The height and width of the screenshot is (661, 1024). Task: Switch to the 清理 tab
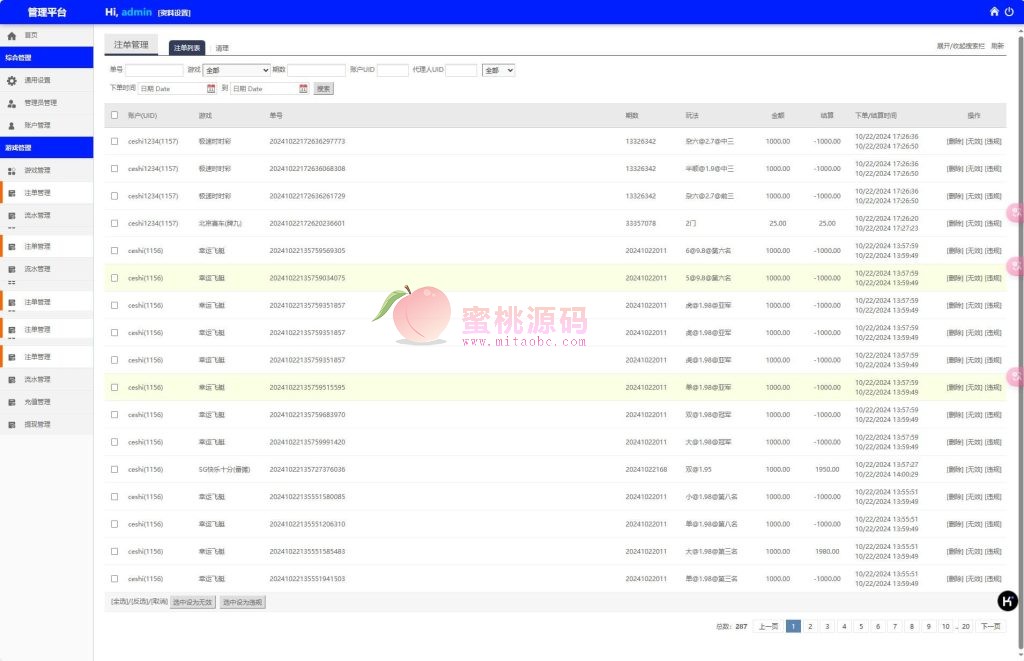click(222, 48)
